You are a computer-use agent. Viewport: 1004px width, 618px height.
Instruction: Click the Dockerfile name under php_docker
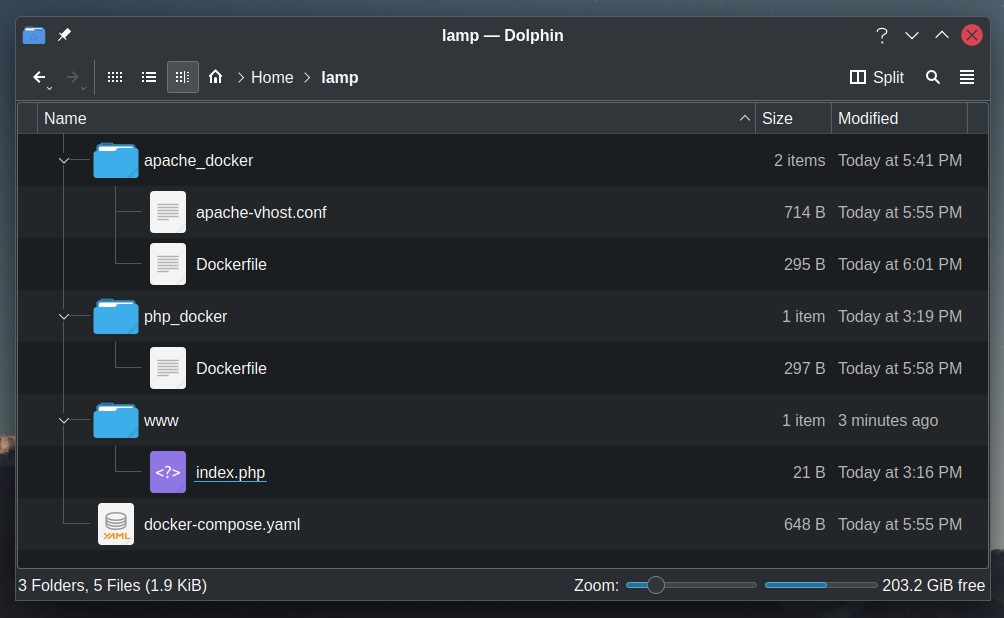click(x=231, y=369)
